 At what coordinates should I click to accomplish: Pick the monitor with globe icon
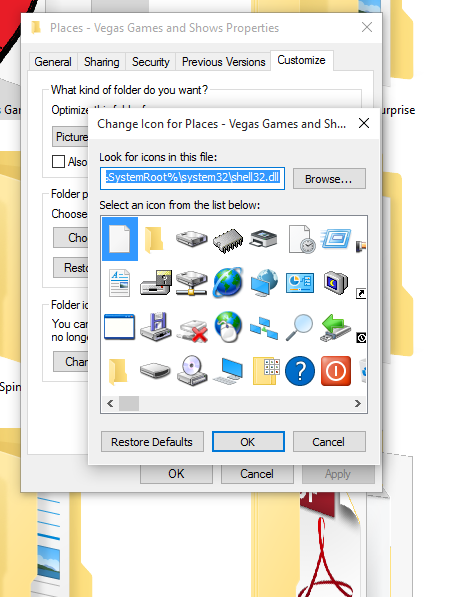coord(264,283)
